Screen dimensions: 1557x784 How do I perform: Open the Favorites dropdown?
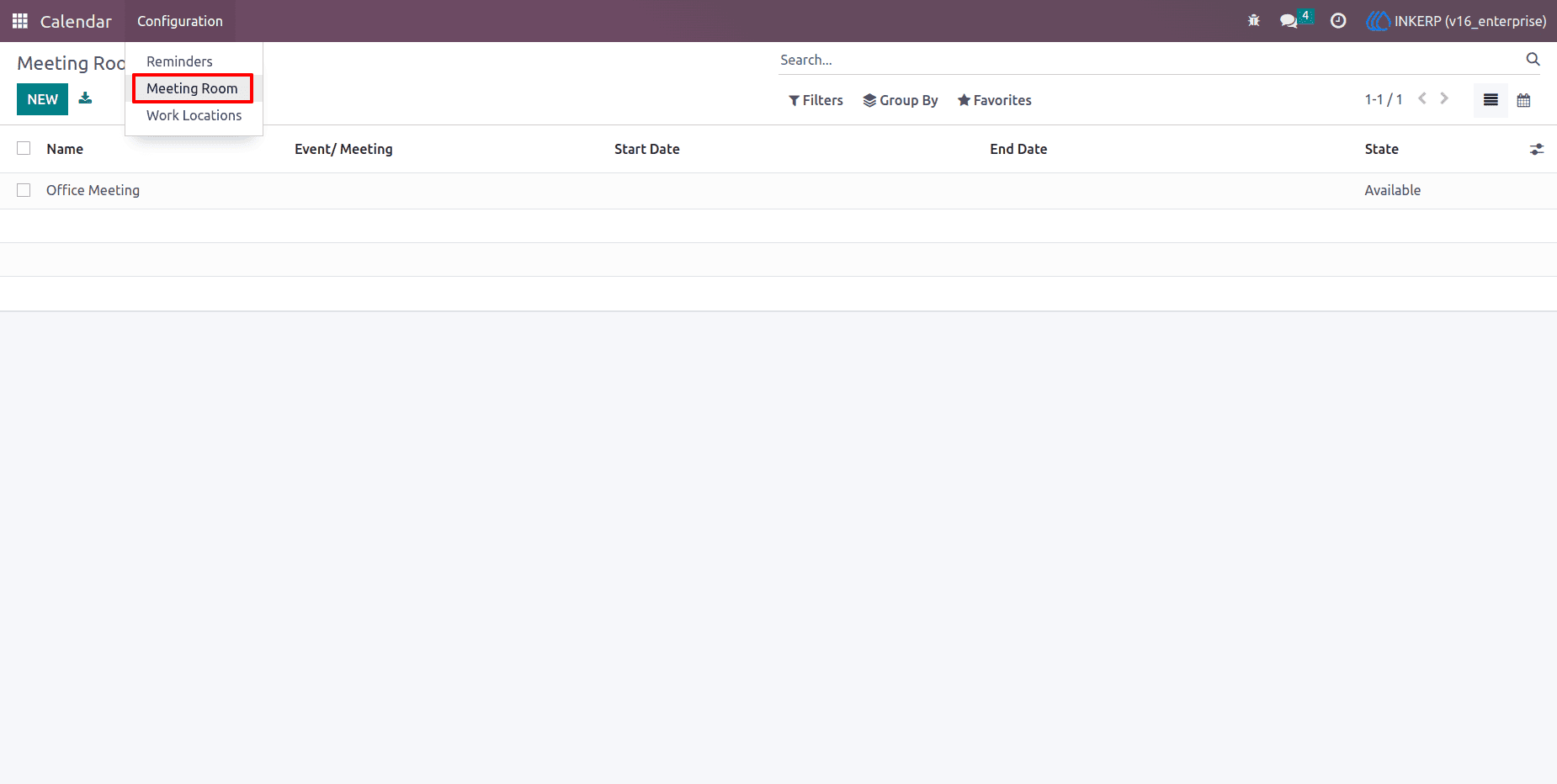(x=995, y=100)
